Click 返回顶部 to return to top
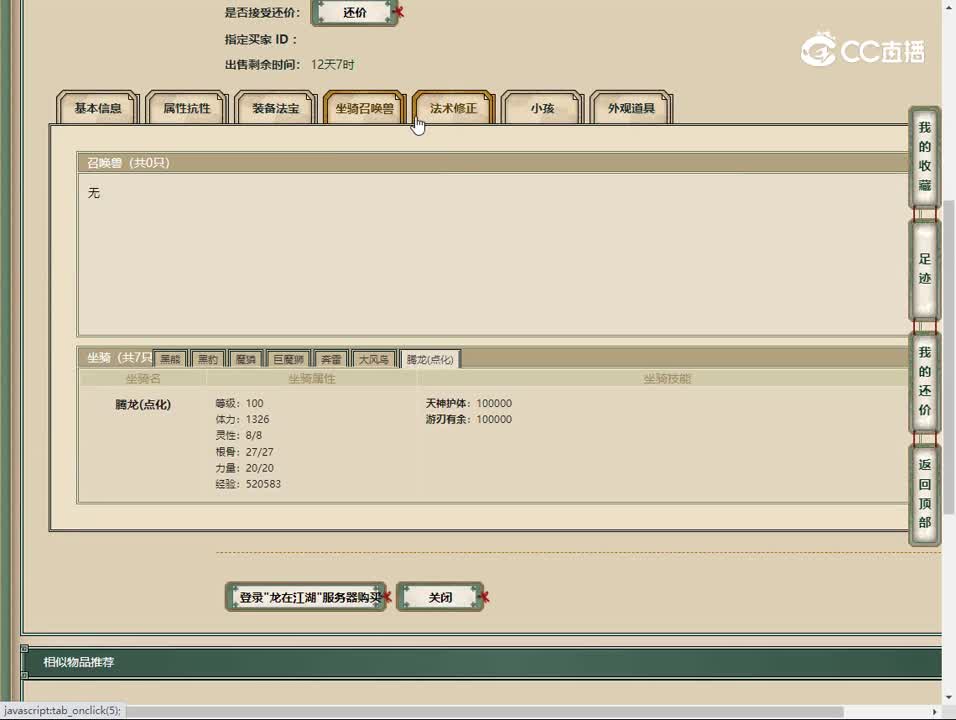The height and width of the screenshot is (720, 956). pos(924,494)
